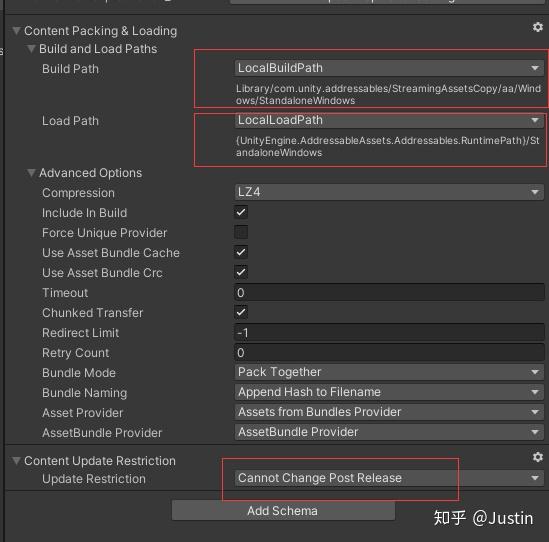
Task: Click the Use Asset Bundle Cache label
Action: [x=111, y=253]
